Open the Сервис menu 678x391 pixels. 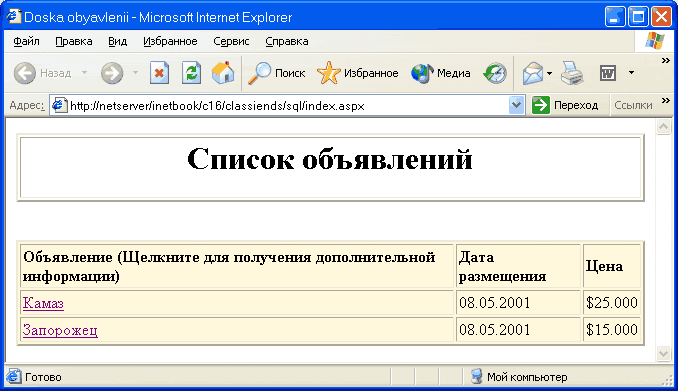click(x=231, y=41)
